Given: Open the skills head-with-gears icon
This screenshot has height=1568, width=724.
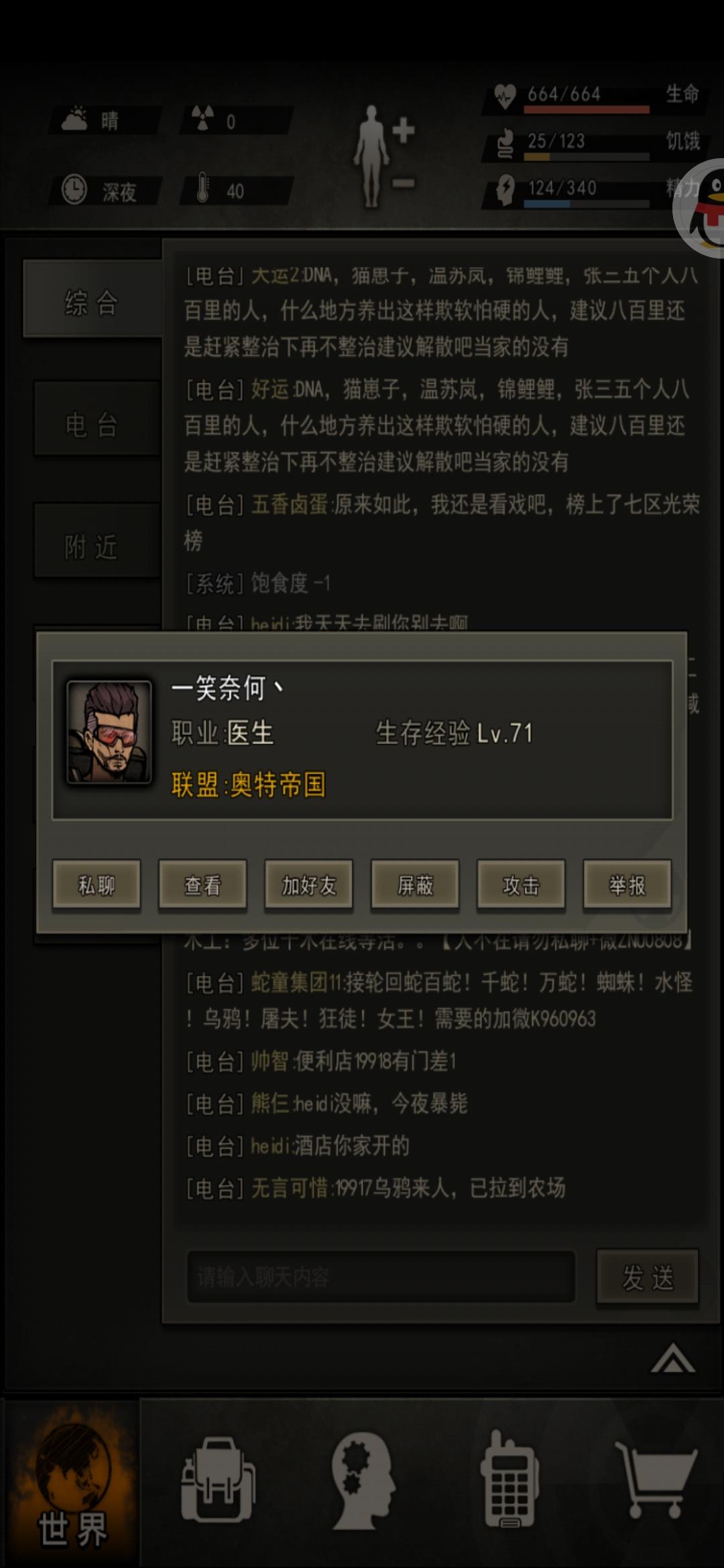Looking at the screenshot, I should pos(363,1481).
